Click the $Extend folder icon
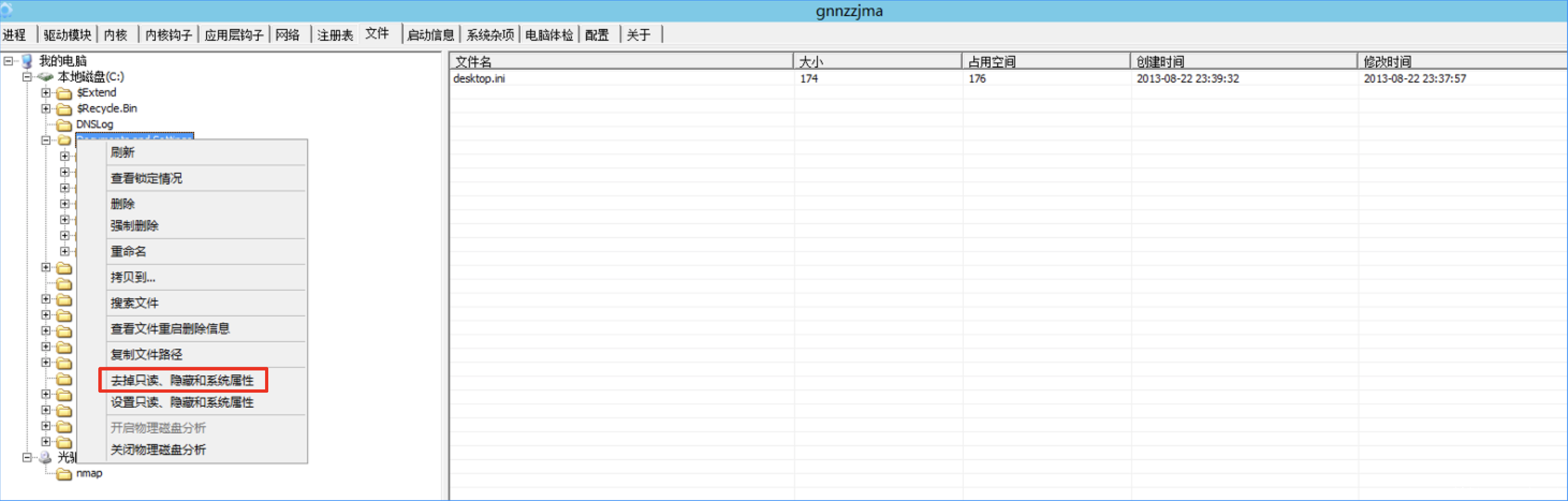Viewport: 1568px width, 501px height. (64, 93)
